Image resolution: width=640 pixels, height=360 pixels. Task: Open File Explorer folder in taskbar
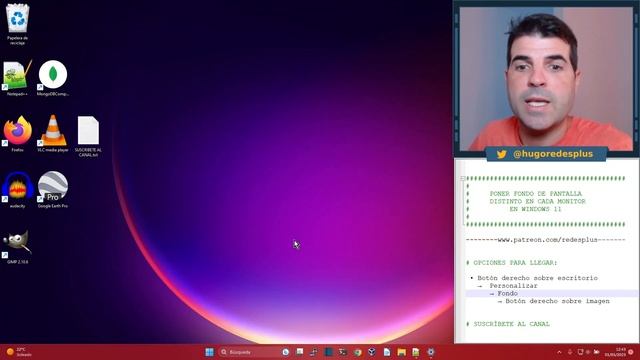coord(402,352)
